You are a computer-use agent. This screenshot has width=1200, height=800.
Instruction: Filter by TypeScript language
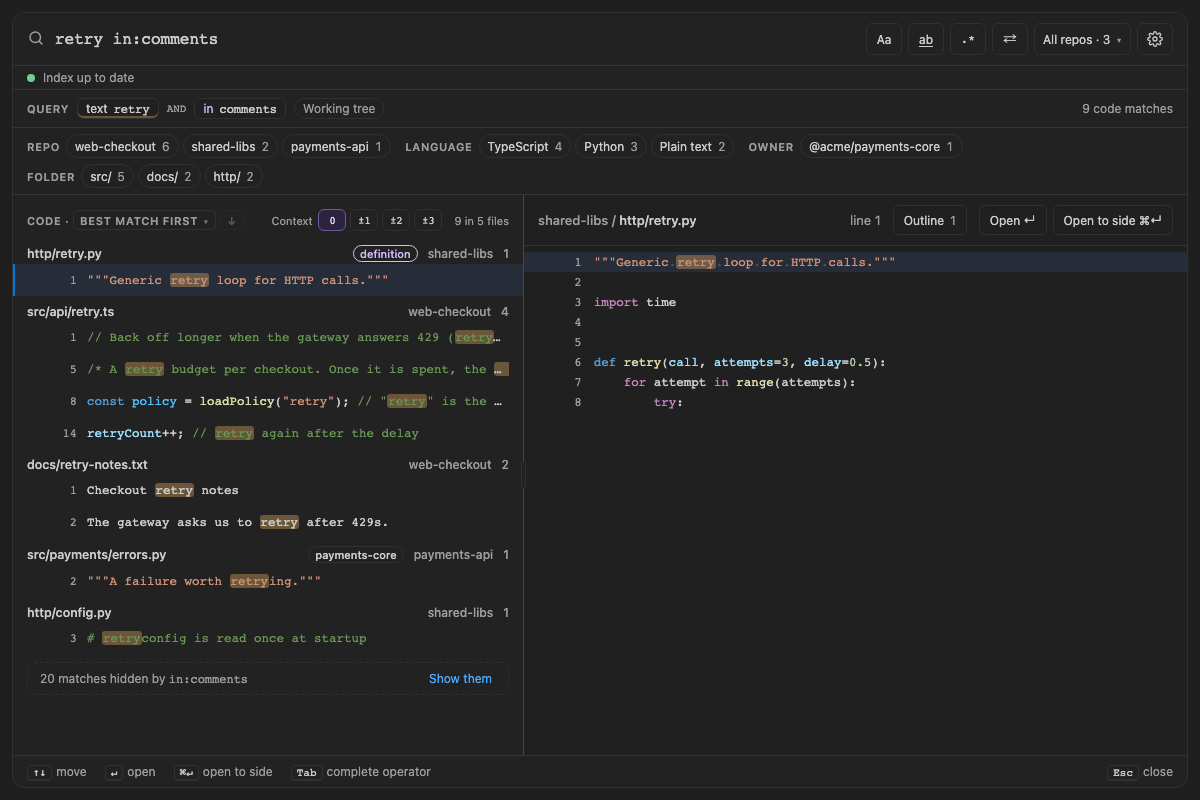coord(525,147)
